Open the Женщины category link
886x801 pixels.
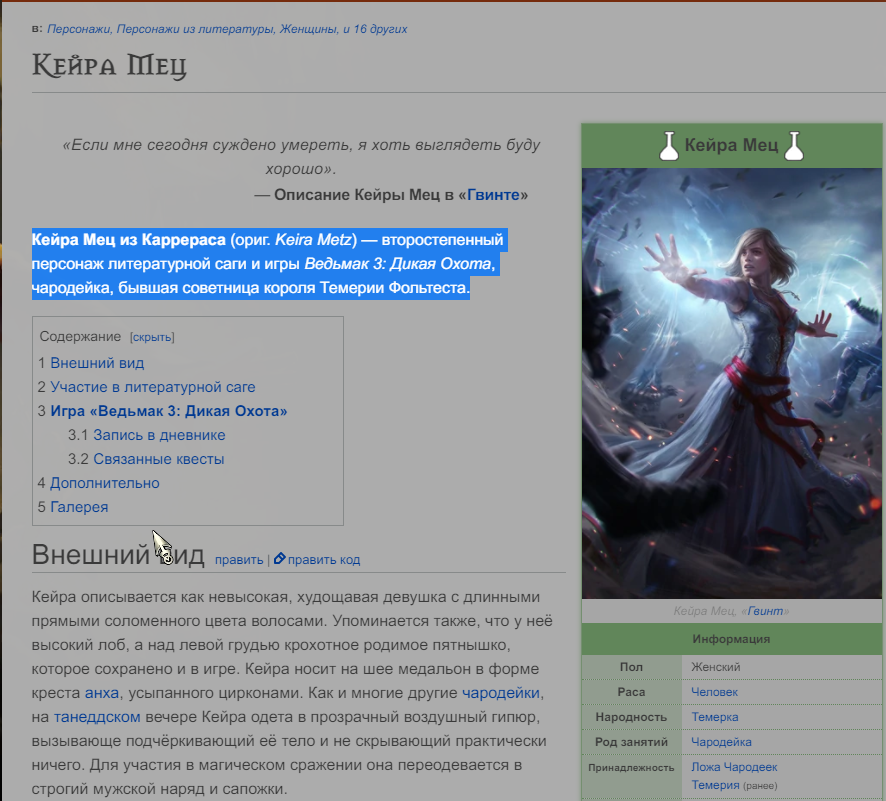(x=307, y=29)
